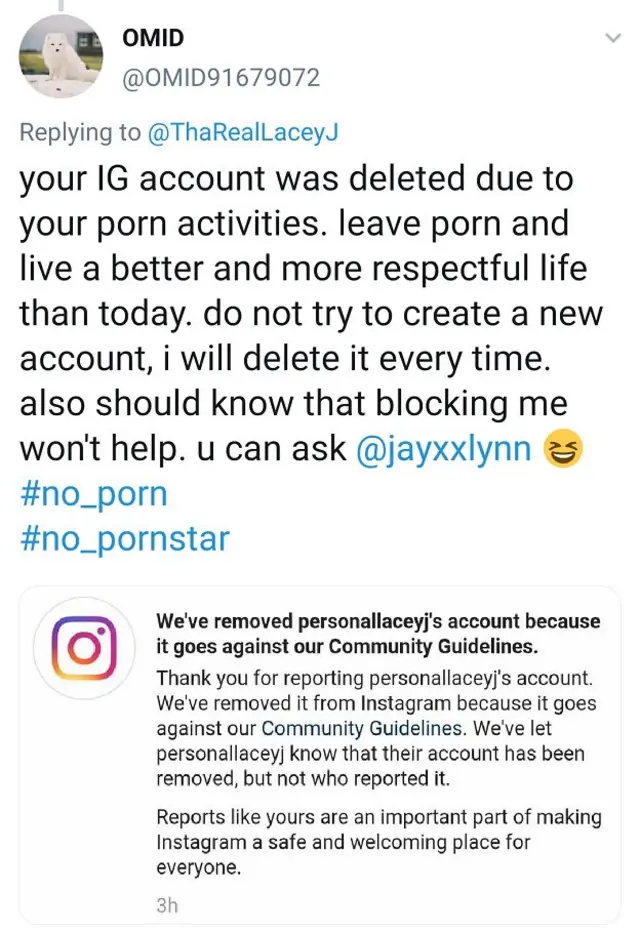Screen dimensions: 640x933
Task: Go to the mentioned @jayxxlynn profile
Action: (x=443, y=449)
